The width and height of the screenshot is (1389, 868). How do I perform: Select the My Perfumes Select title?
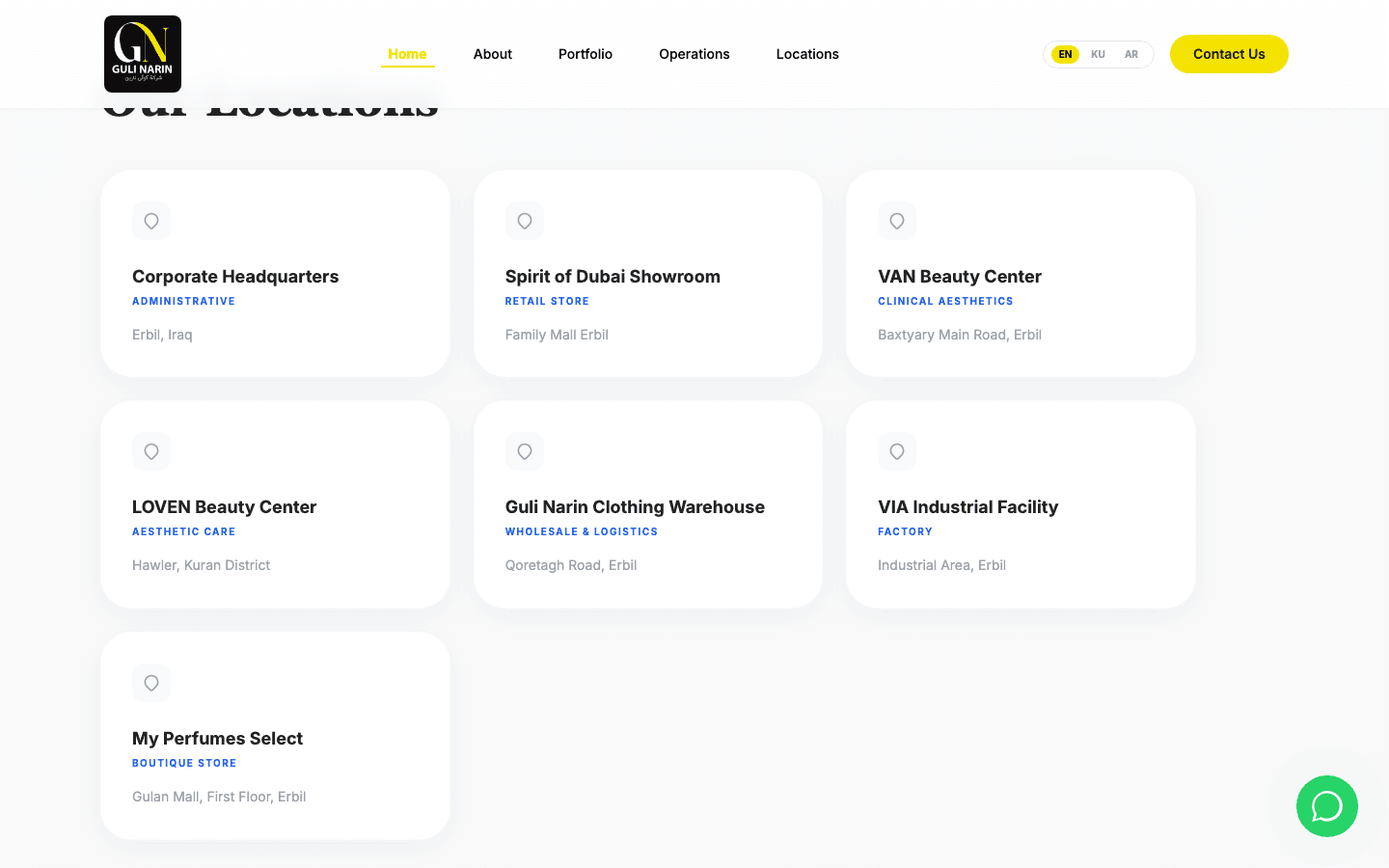point(217,739)
